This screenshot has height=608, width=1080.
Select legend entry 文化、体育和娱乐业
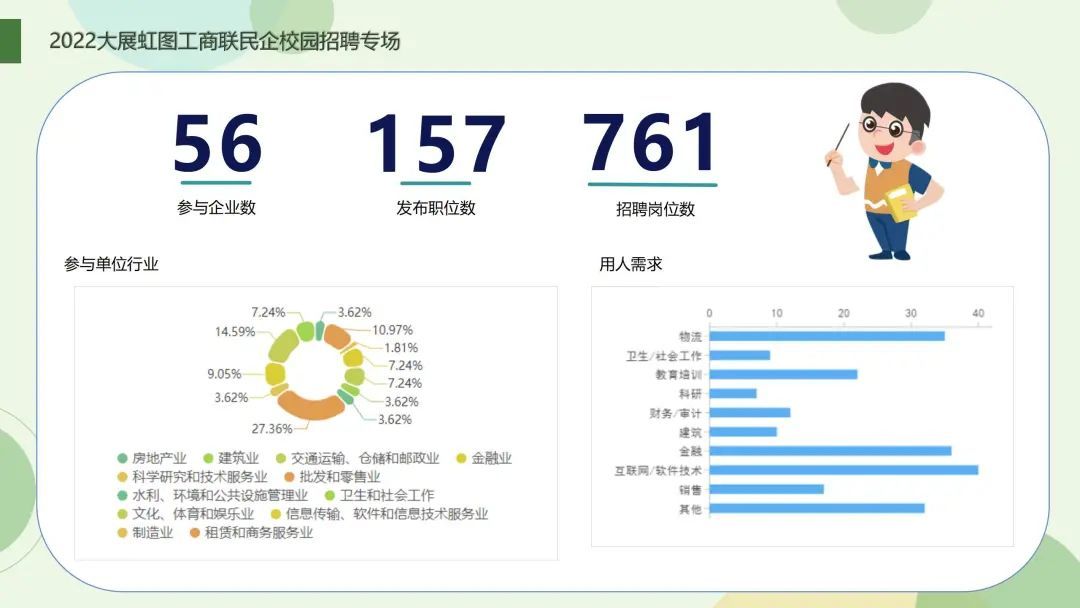(x=186, y=514)
